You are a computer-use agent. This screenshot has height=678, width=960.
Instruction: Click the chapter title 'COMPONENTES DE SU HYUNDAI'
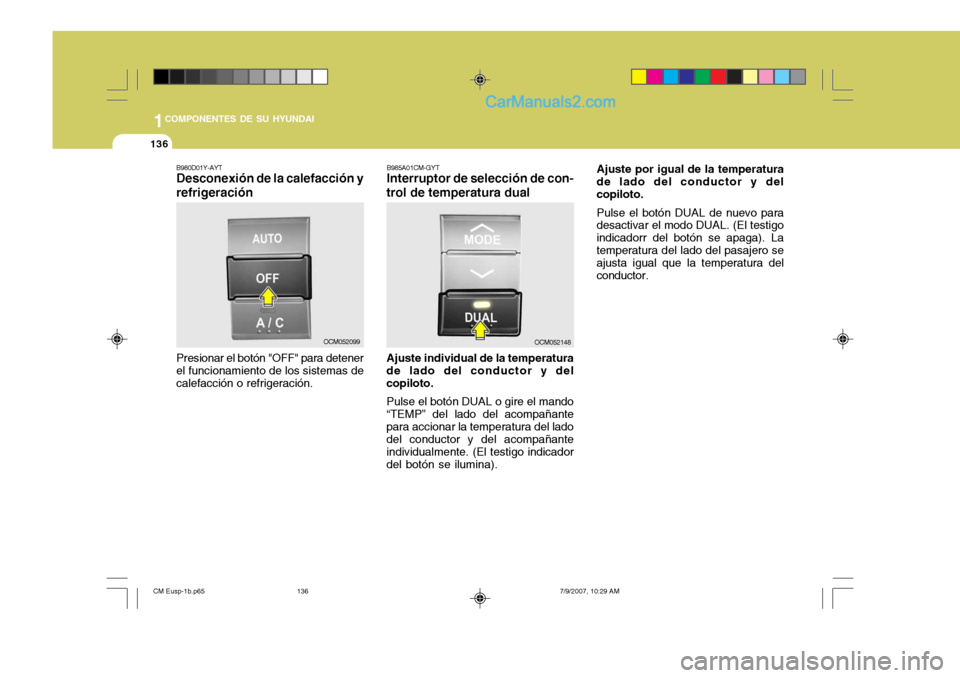[x=239, y=119]
